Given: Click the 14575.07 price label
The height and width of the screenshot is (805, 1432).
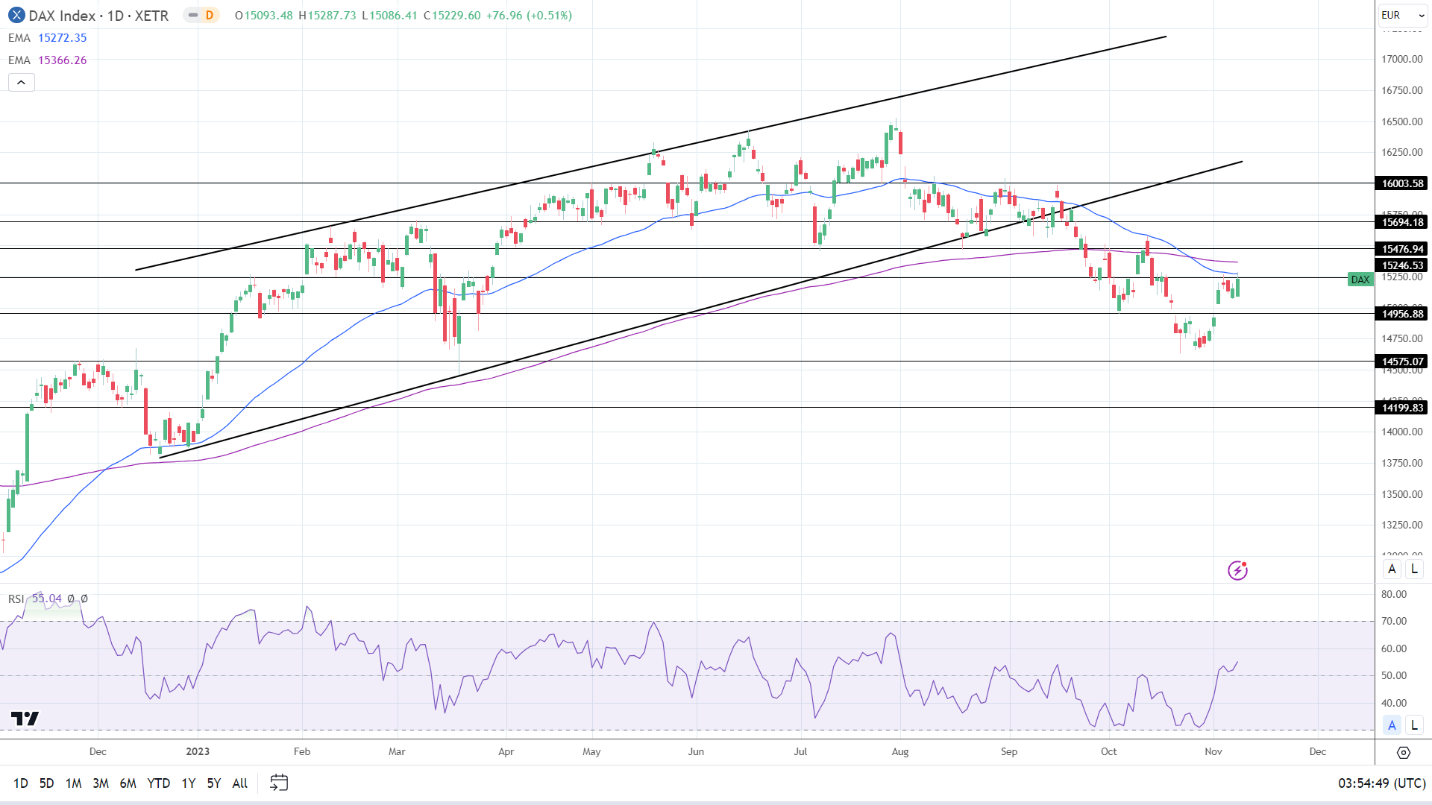Looking at the screenshot, I should click(x=1402, y=361).
